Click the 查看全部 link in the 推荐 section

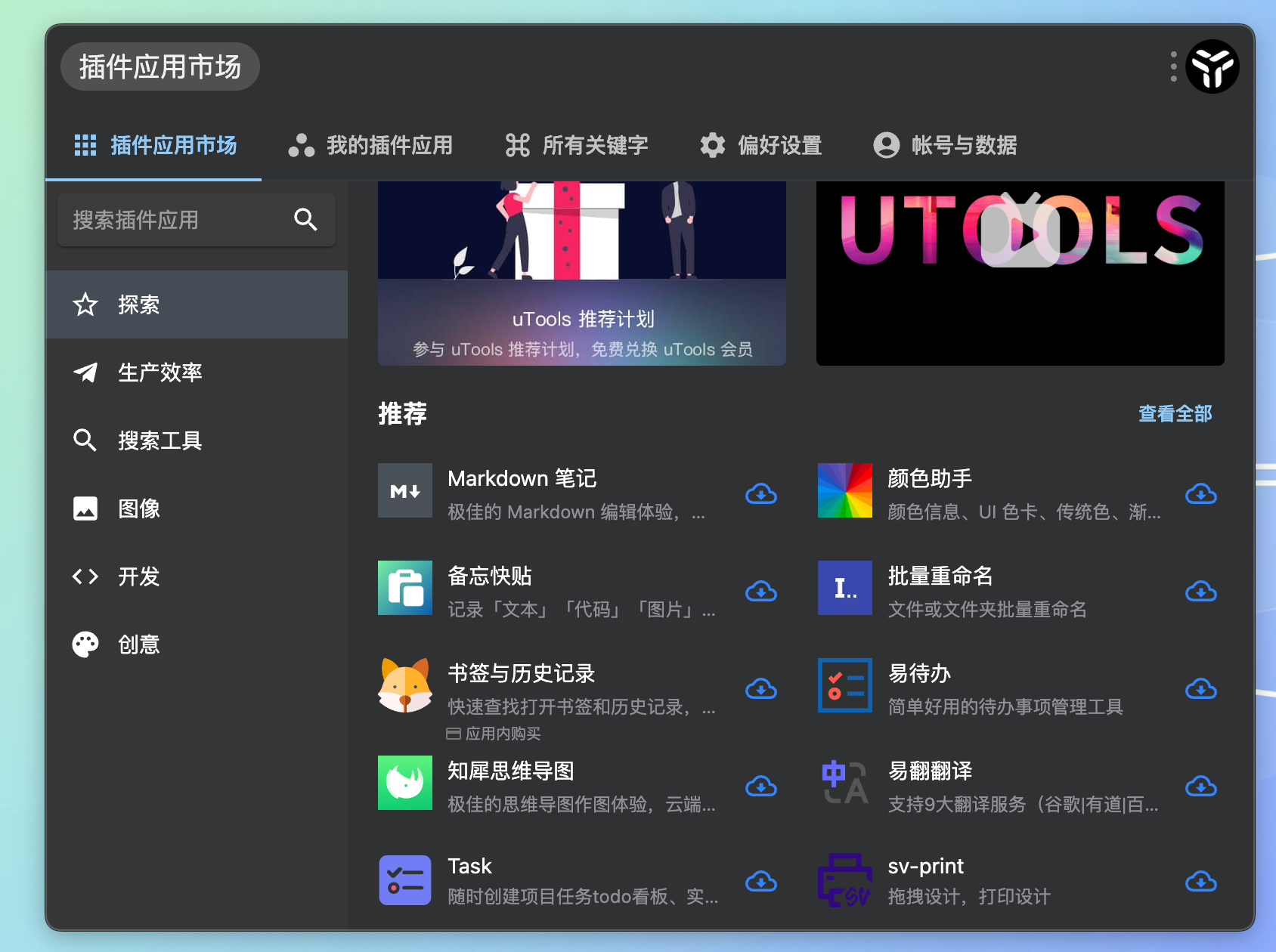[x=1175, y=414]
